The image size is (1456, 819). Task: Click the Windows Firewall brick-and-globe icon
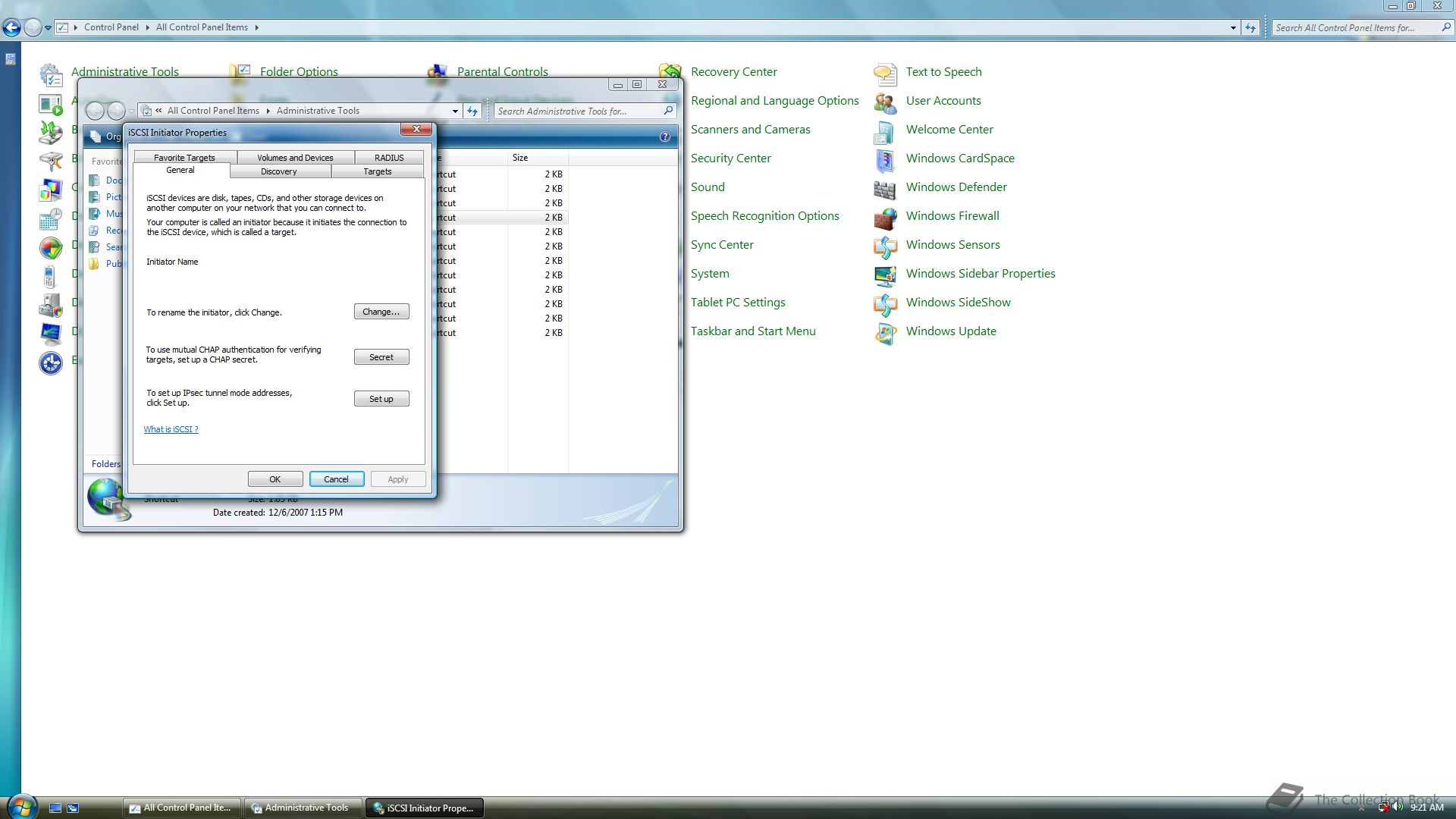(885, 218)
